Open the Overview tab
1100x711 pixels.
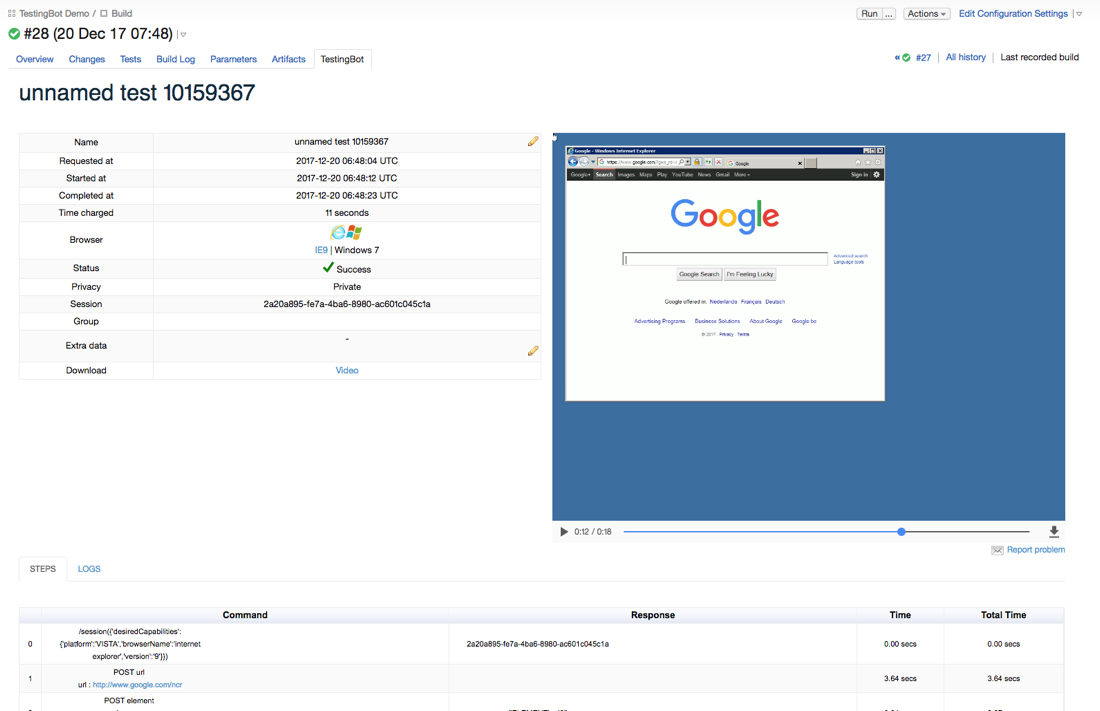click(x=34, y=59)
